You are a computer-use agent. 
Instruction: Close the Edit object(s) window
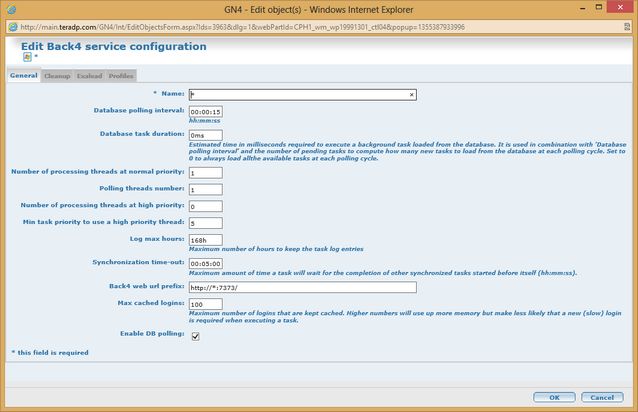(x=620, y=7)
